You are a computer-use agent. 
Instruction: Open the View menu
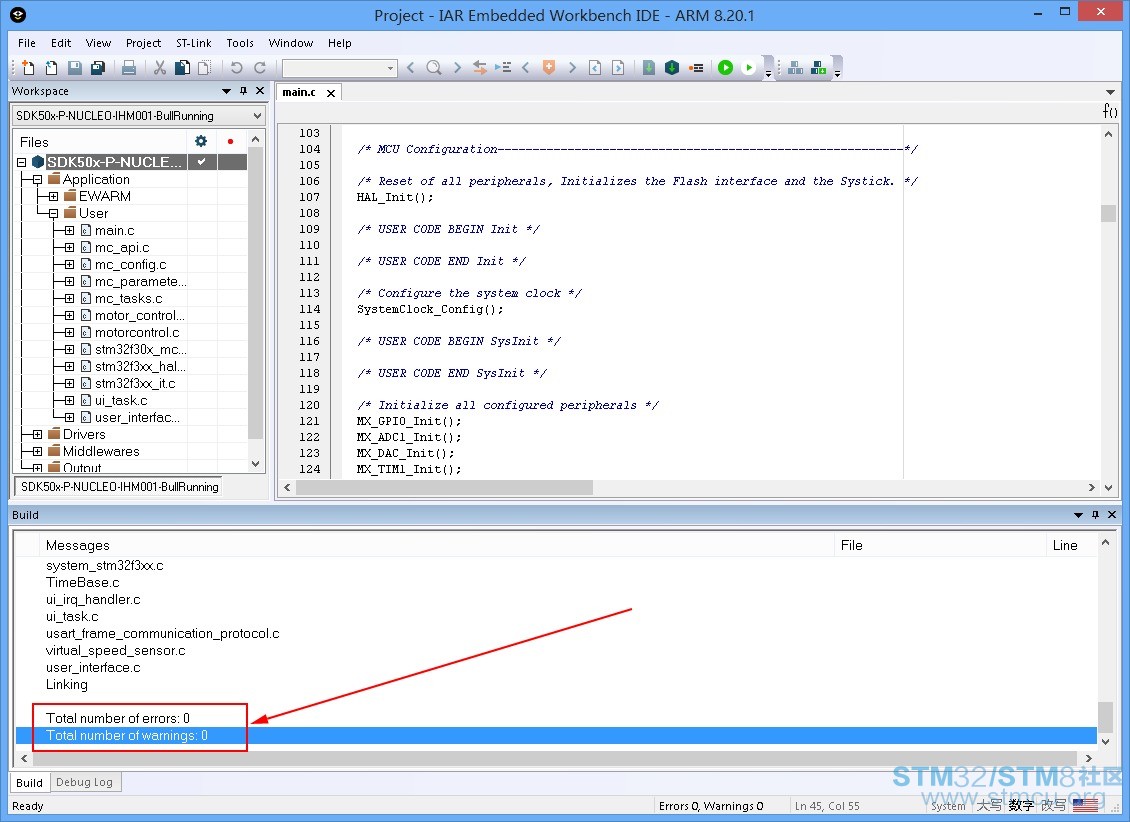[x=98, y=43]
